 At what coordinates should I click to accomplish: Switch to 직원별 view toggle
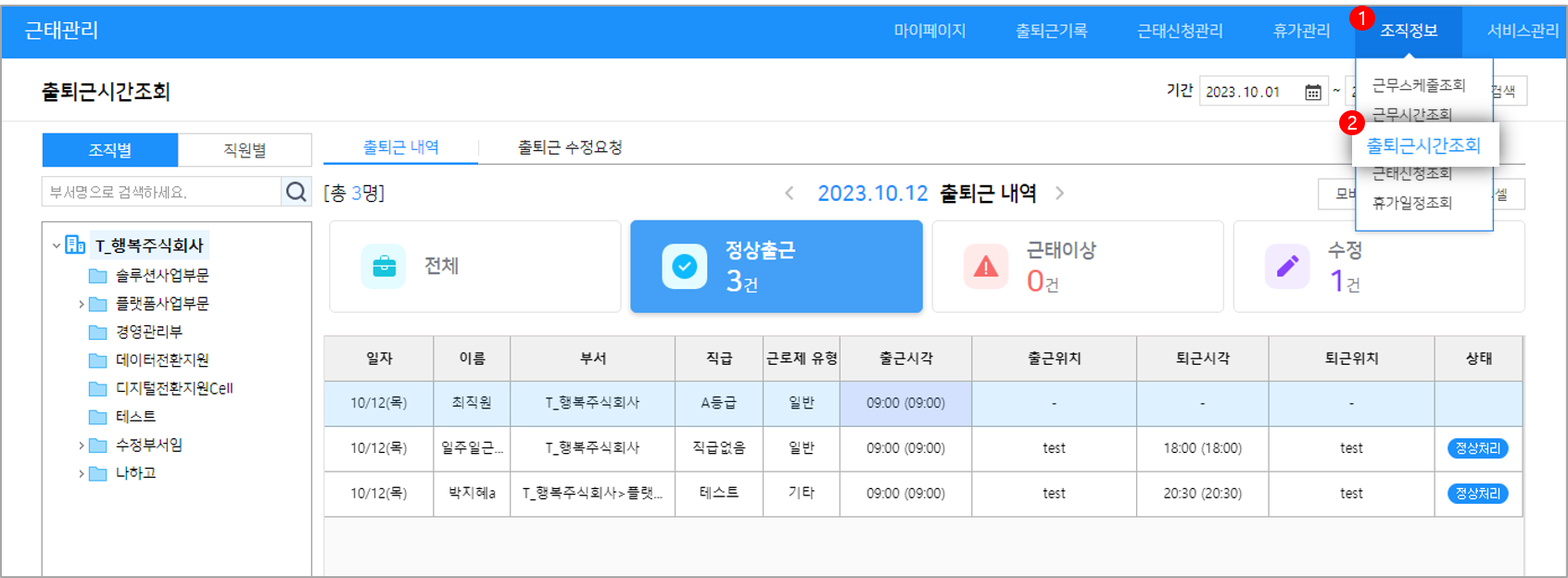(x=245, y=150)
